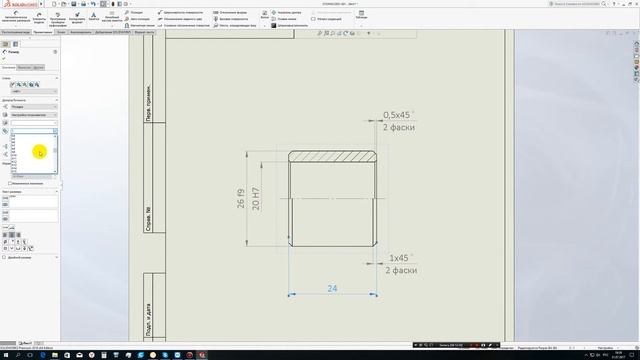Open the Tables (Таблицы) tool
Screen dimensions: 640x360
pos(361,15)
